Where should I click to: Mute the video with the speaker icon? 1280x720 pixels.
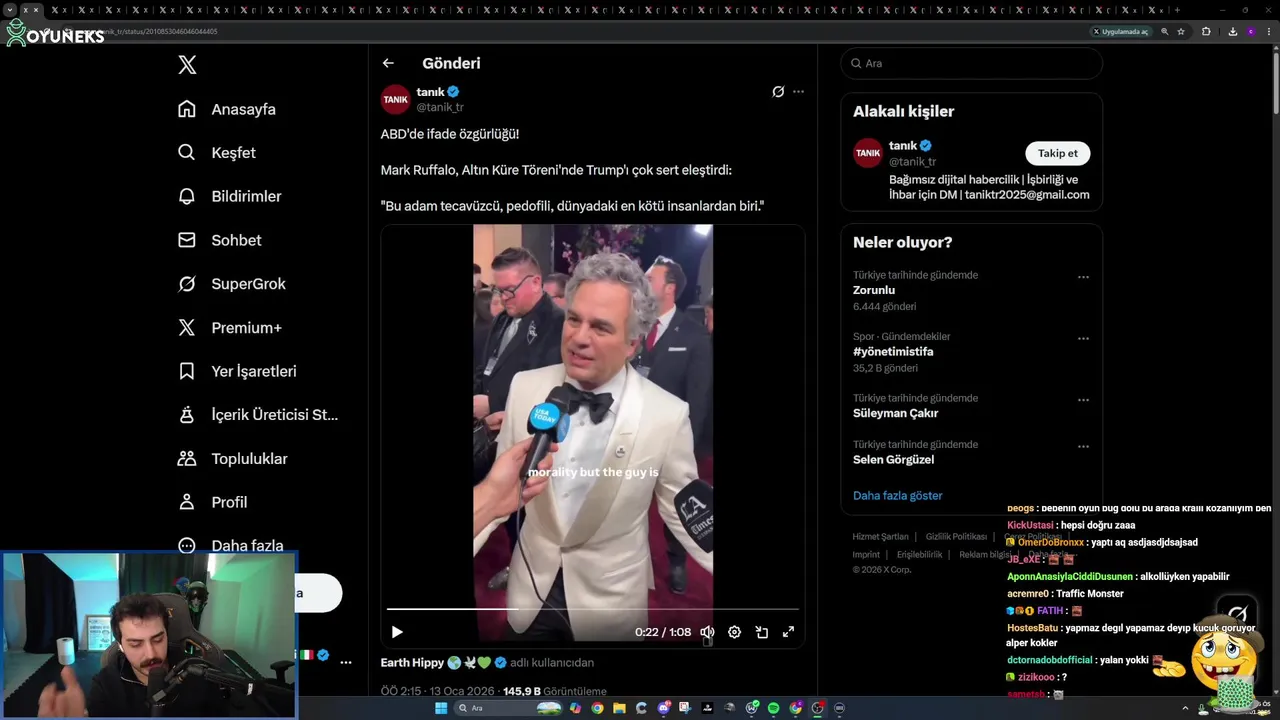tap(707, 632)
